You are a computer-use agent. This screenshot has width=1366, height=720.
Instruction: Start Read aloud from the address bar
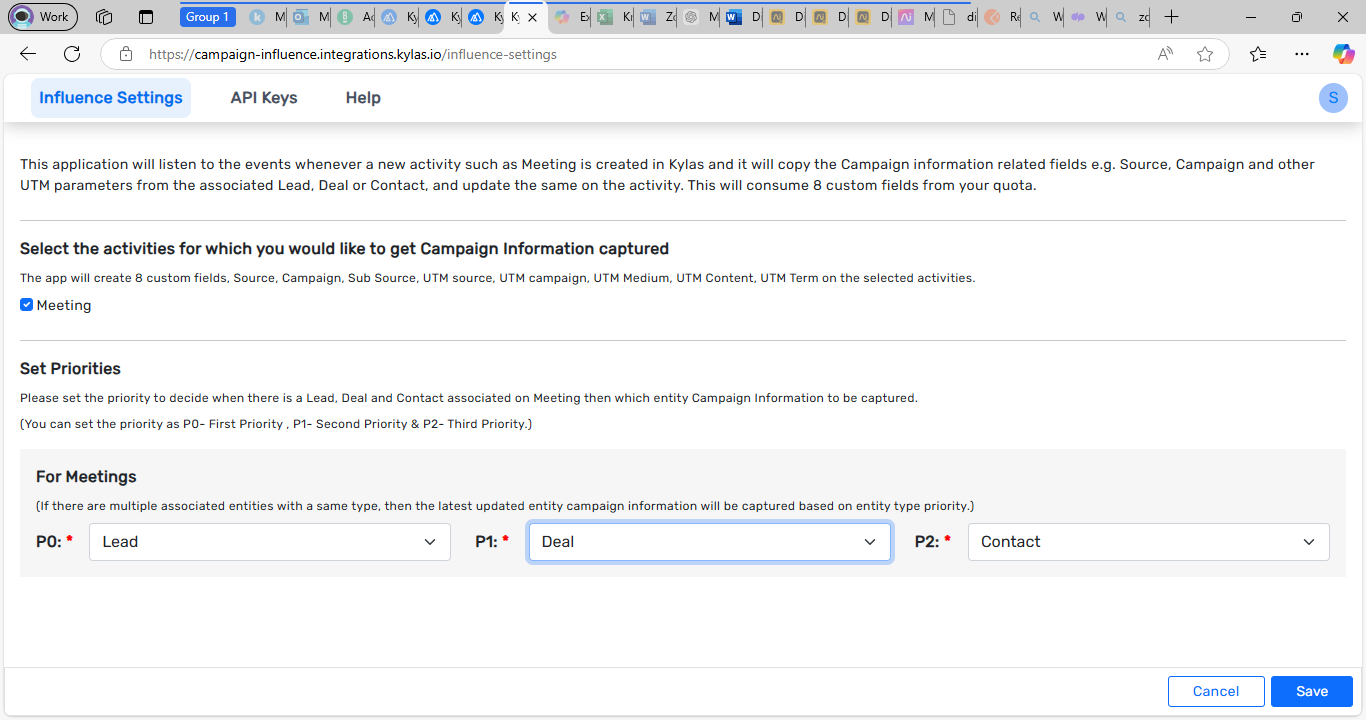click(x=1165, y=54)
